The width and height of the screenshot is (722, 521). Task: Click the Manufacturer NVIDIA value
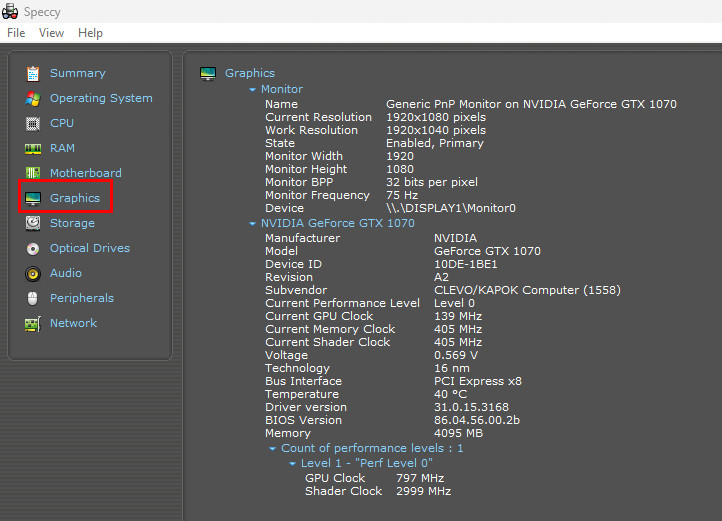(455, 238)
